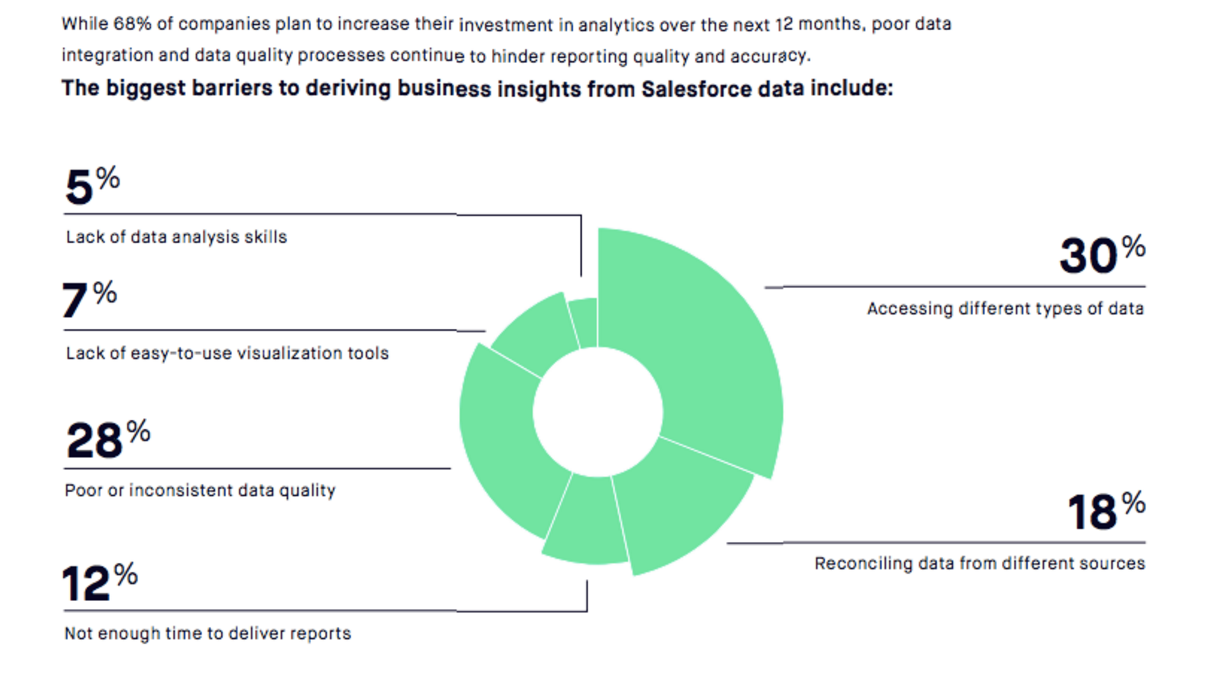Click the bold 'biggest barriers' heading
1226x673 pixels.
(x=477, y=88)
